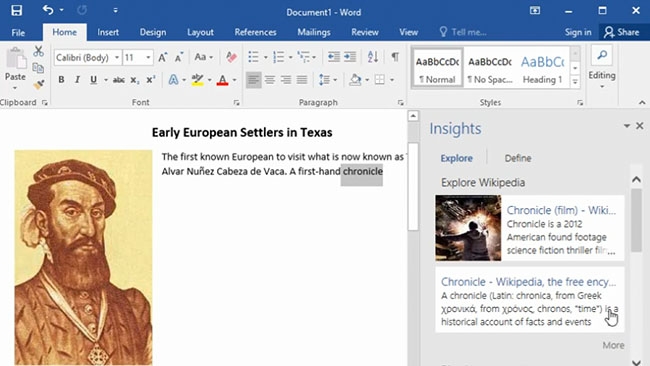Open the Editing group menu
Viewport: 650px width, 366px height.
(x=602, y=67)
